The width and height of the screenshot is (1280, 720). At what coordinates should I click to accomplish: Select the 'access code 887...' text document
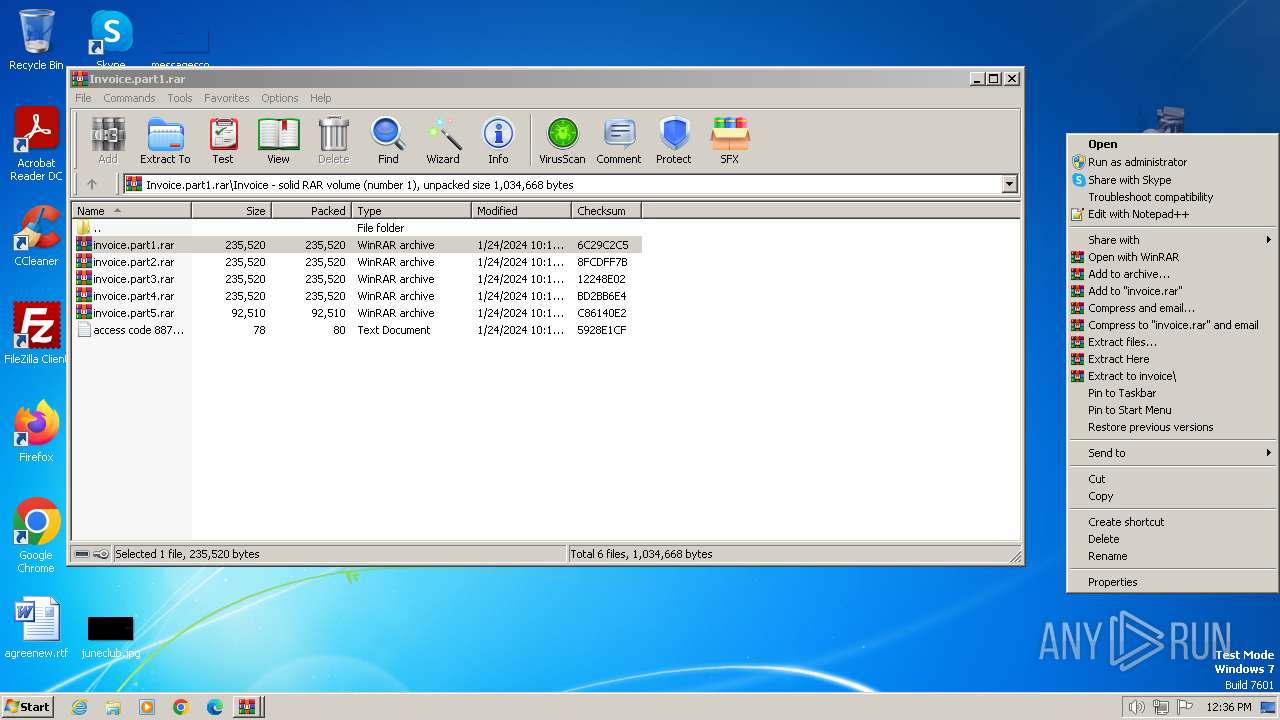(x=357, y=330)
